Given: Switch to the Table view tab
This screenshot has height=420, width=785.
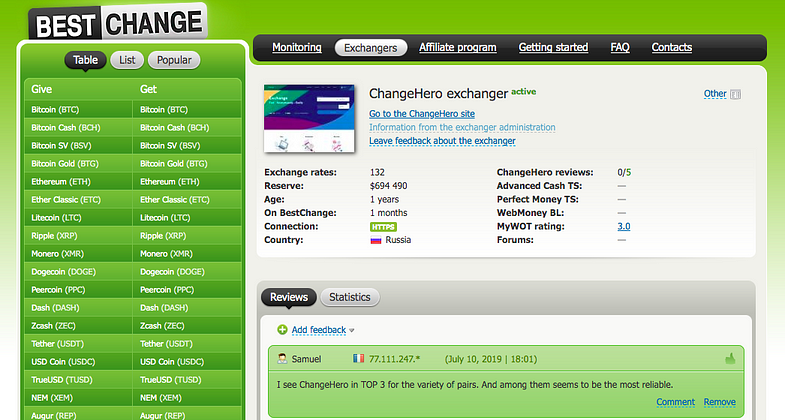Looking at the screenshot, I should [x=86, y=60].
